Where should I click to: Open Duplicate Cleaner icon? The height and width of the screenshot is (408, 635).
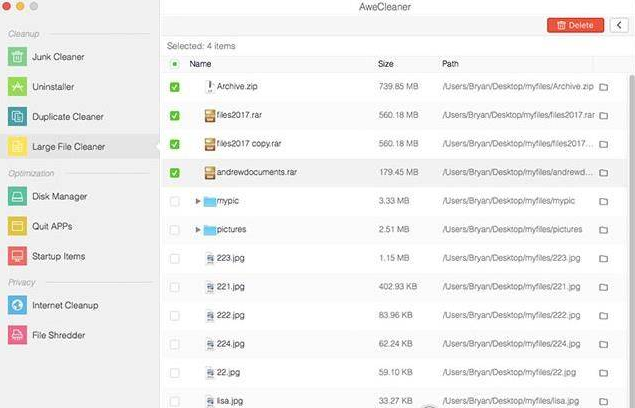pyautogui.click(x=17, y=117)
